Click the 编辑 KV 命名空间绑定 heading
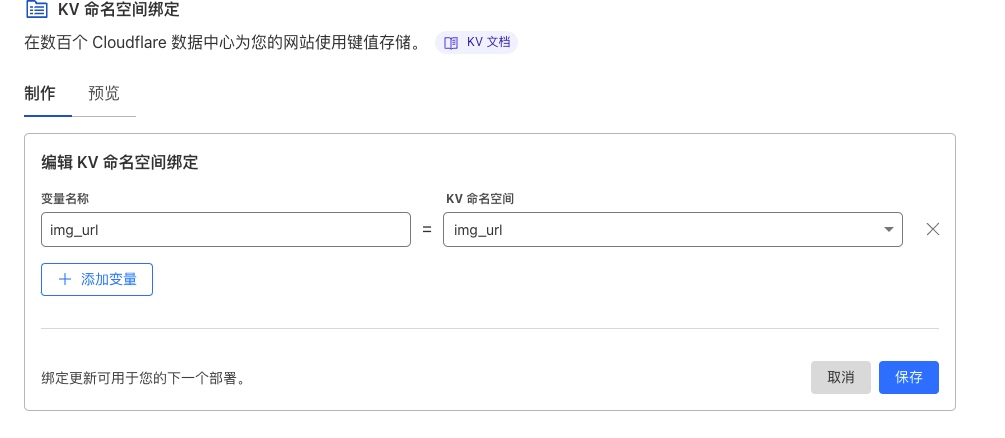The width and height of the screenshot is (1005, 438). tap(119, 163)
